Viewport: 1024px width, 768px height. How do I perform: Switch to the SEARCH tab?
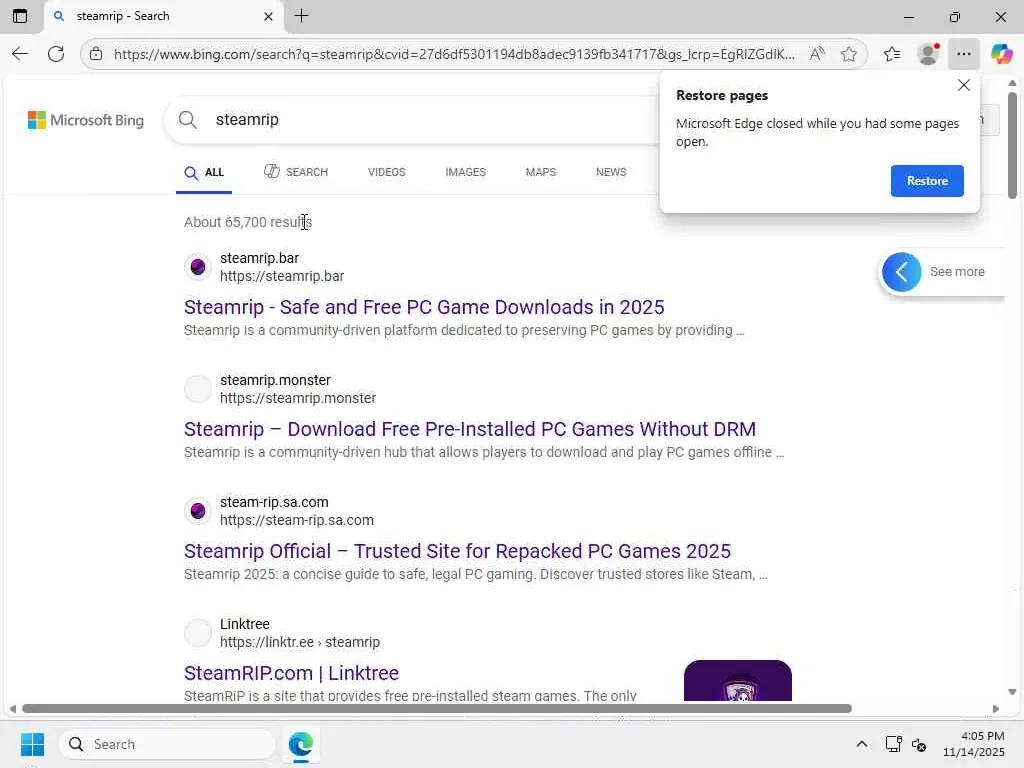tap(296, 172)
